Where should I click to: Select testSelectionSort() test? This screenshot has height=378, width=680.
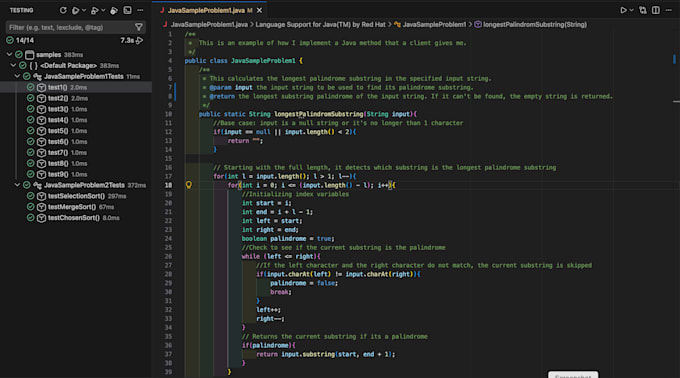coord(76,196)
